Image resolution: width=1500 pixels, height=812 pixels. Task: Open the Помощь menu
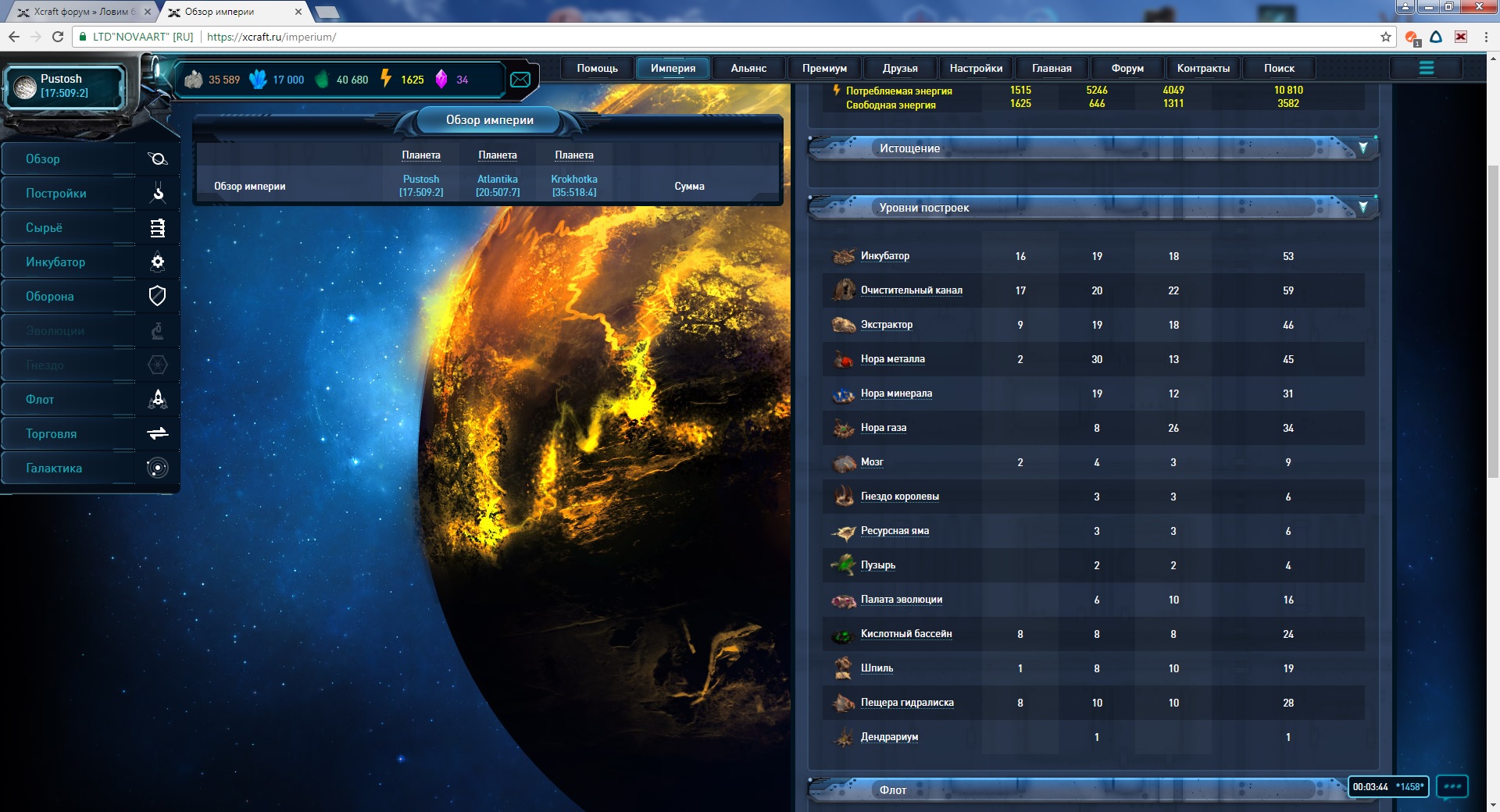coord(597,68)
